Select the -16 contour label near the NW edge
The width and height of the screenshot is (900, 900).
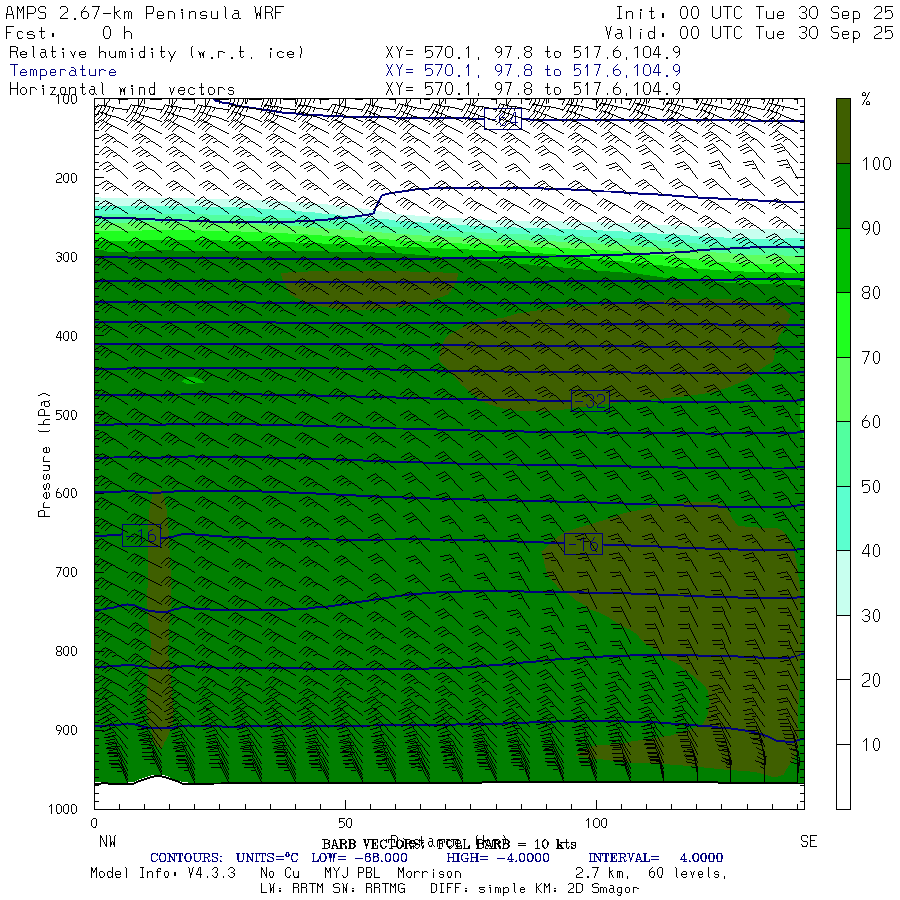142,536
